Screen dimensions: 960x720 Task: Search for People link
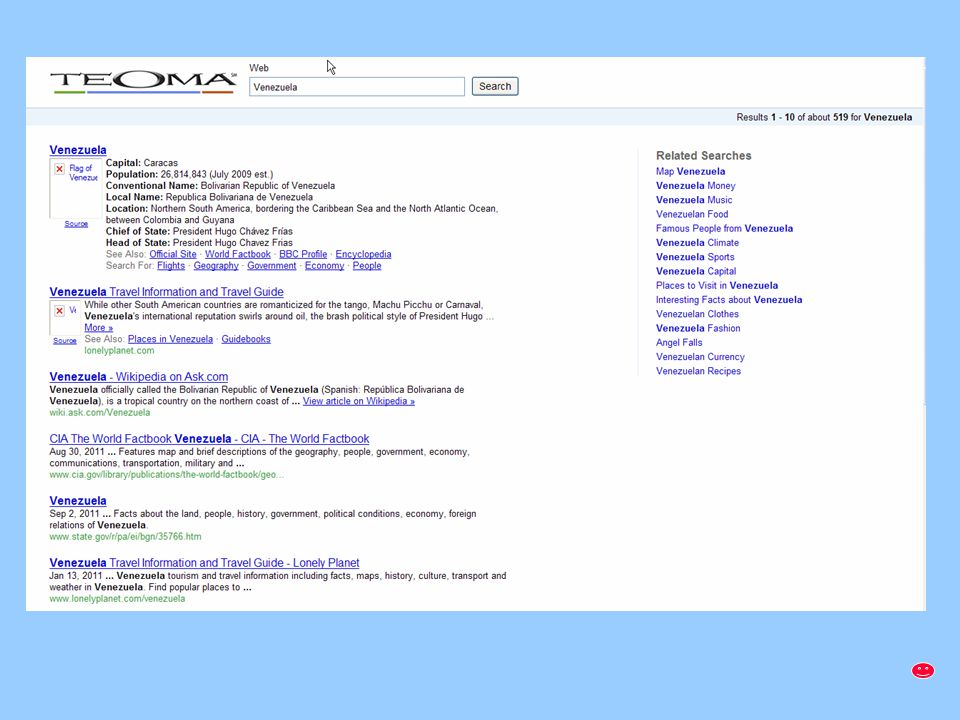coord(367,266)
